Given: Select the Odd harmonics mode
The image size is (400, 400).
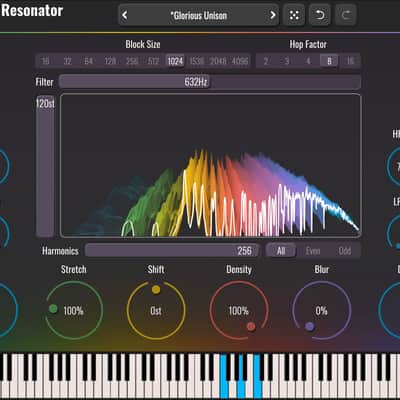Looking at the screenshot, I should pyautogui.click(x=345, y=251).
